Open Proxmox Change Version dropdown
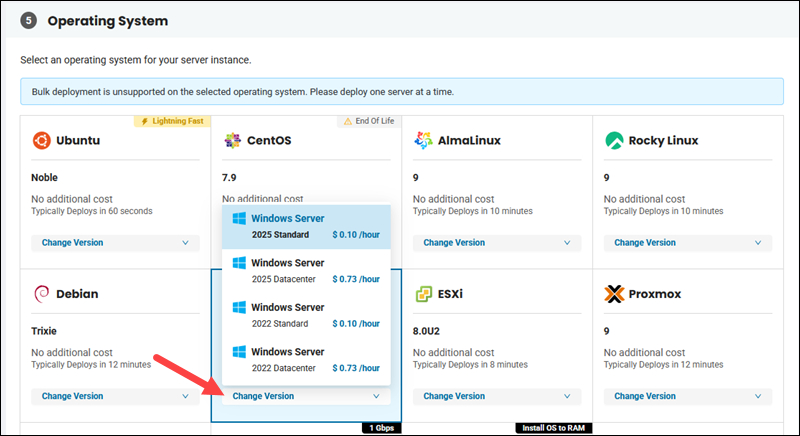Screen dimensions: 800x436 click(x=687, y=396)
